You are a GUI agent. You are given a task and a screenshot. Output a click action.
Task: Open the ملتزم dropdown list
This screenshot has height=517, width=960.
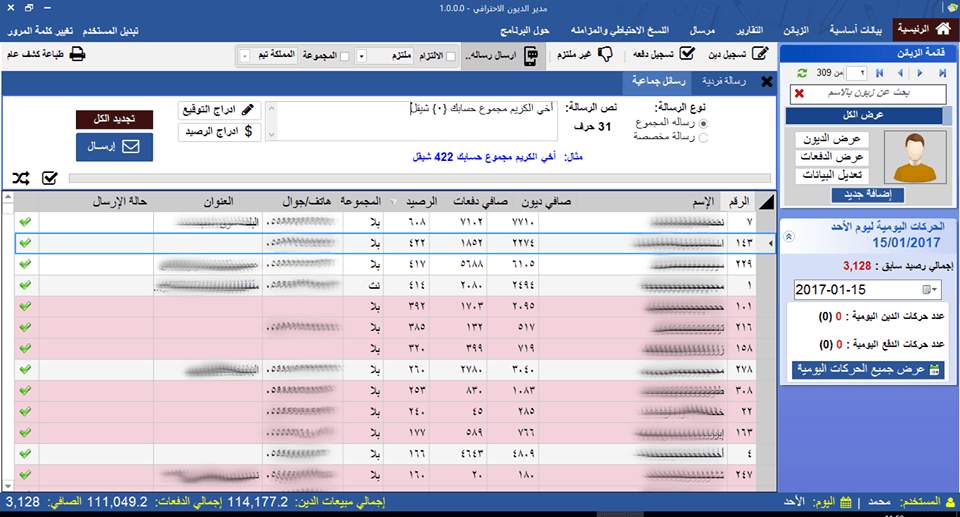[361, 56]
